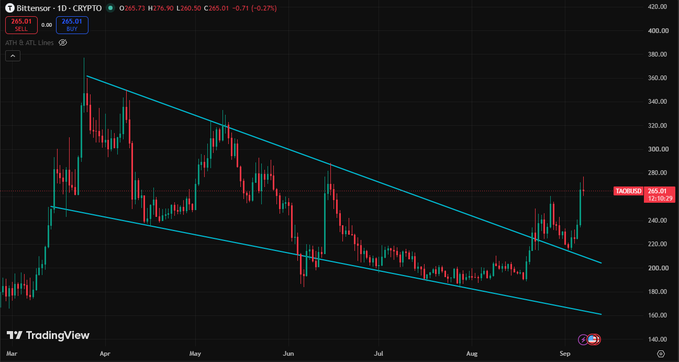
Task: Click the Bittensor · 1D · CRYPTO title
Action: (x=59, y=8)
